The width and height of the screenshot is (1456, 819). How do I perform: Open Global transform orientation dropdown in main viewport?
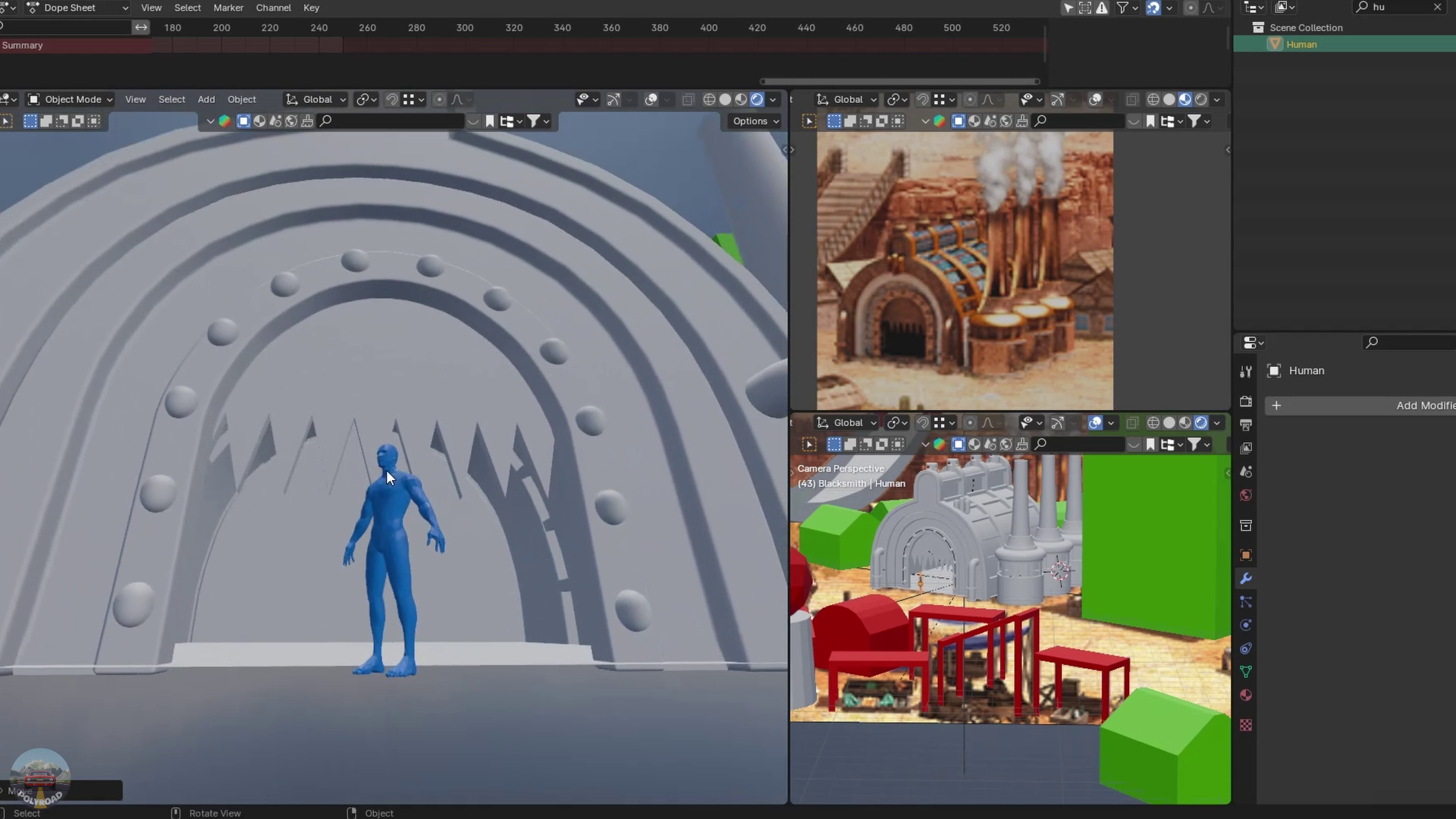tap(315, 99)
